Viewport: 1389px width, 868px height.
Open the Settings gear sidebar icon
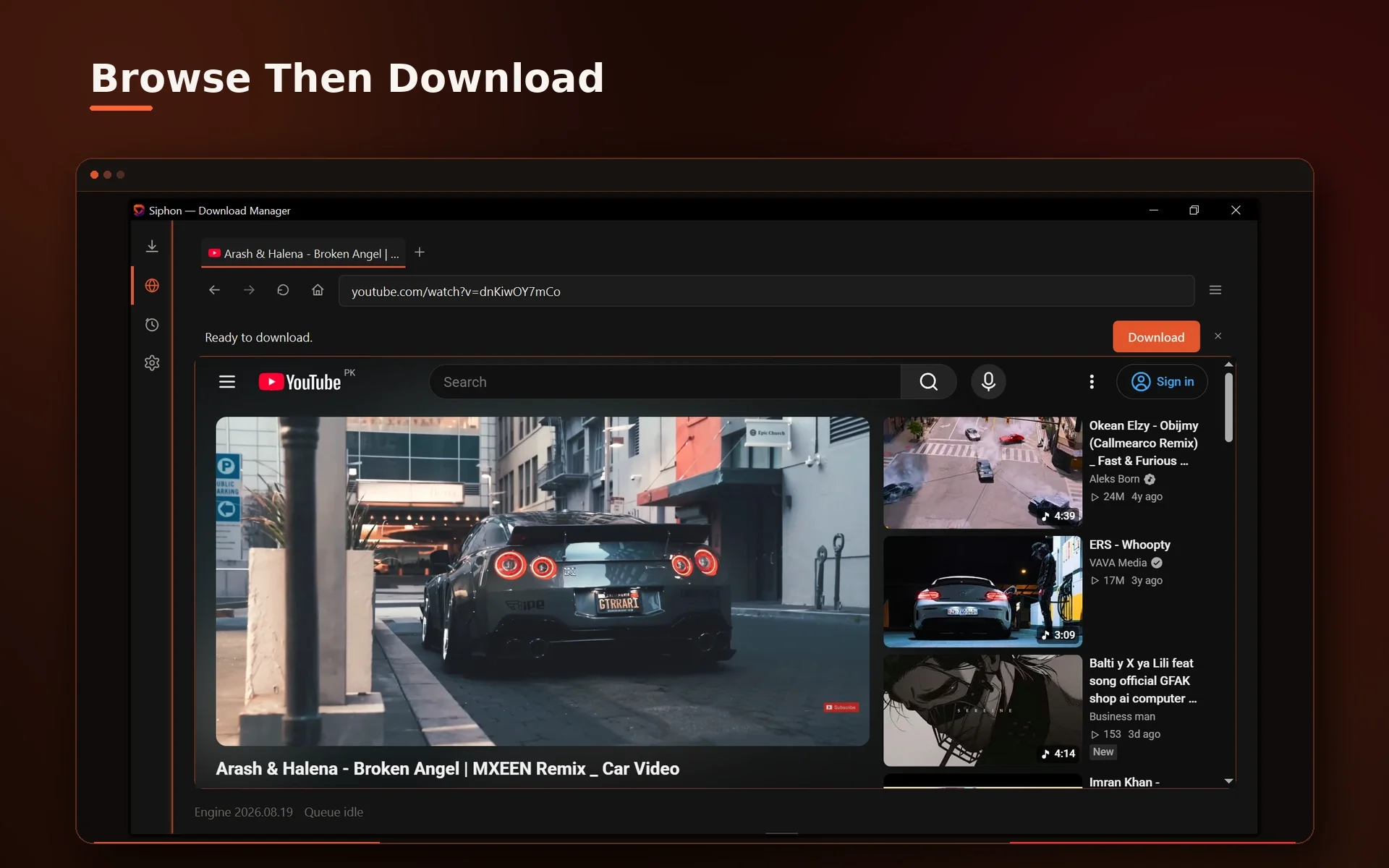152,363
